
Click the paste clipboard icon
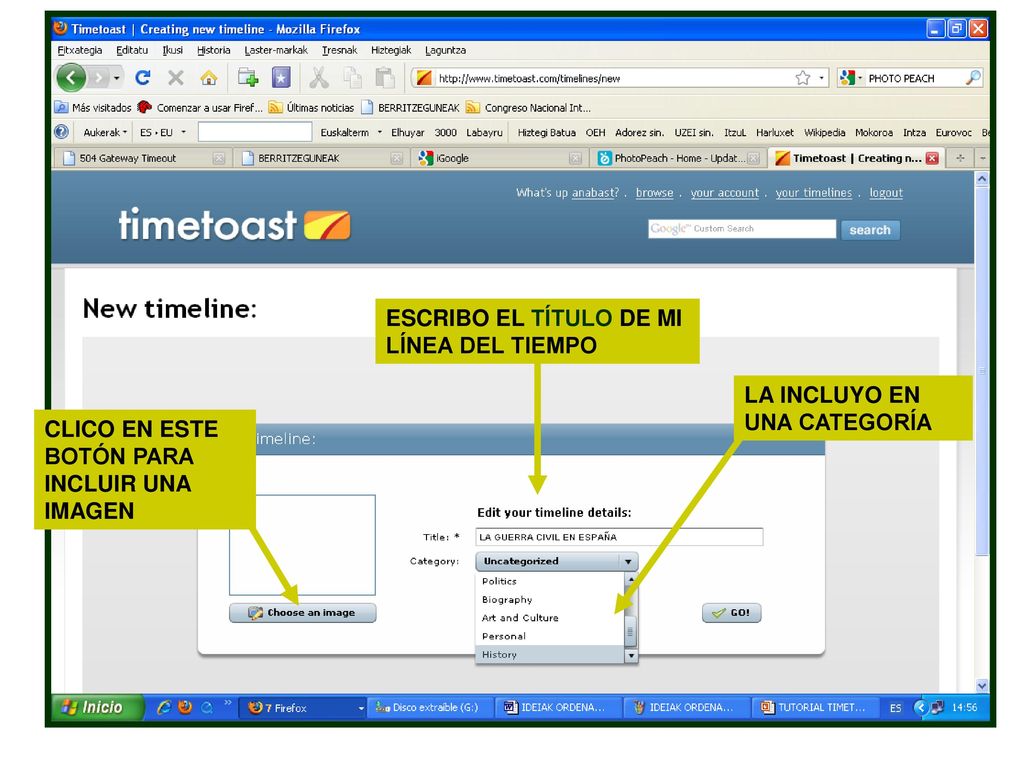coord(385,78)
